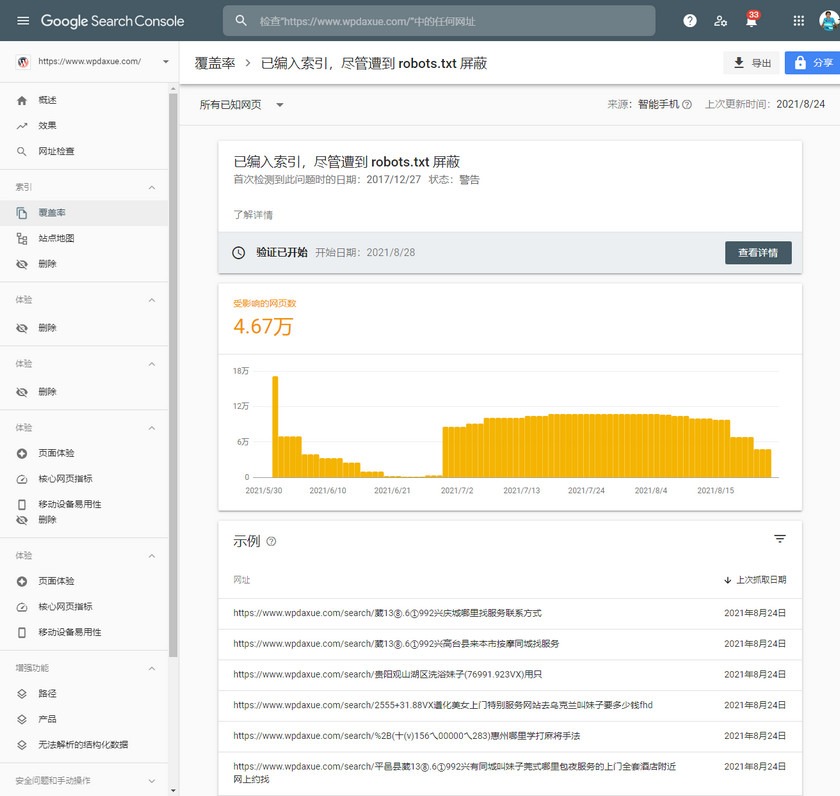The image size is (840, 796).
Task: Click the search magnifier icon
Action: (x=241, y=21)
